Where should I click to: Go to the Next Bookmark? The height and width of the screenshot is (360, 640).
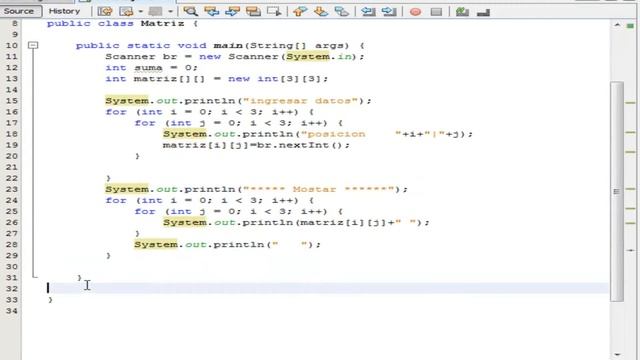tap(321, 11)
